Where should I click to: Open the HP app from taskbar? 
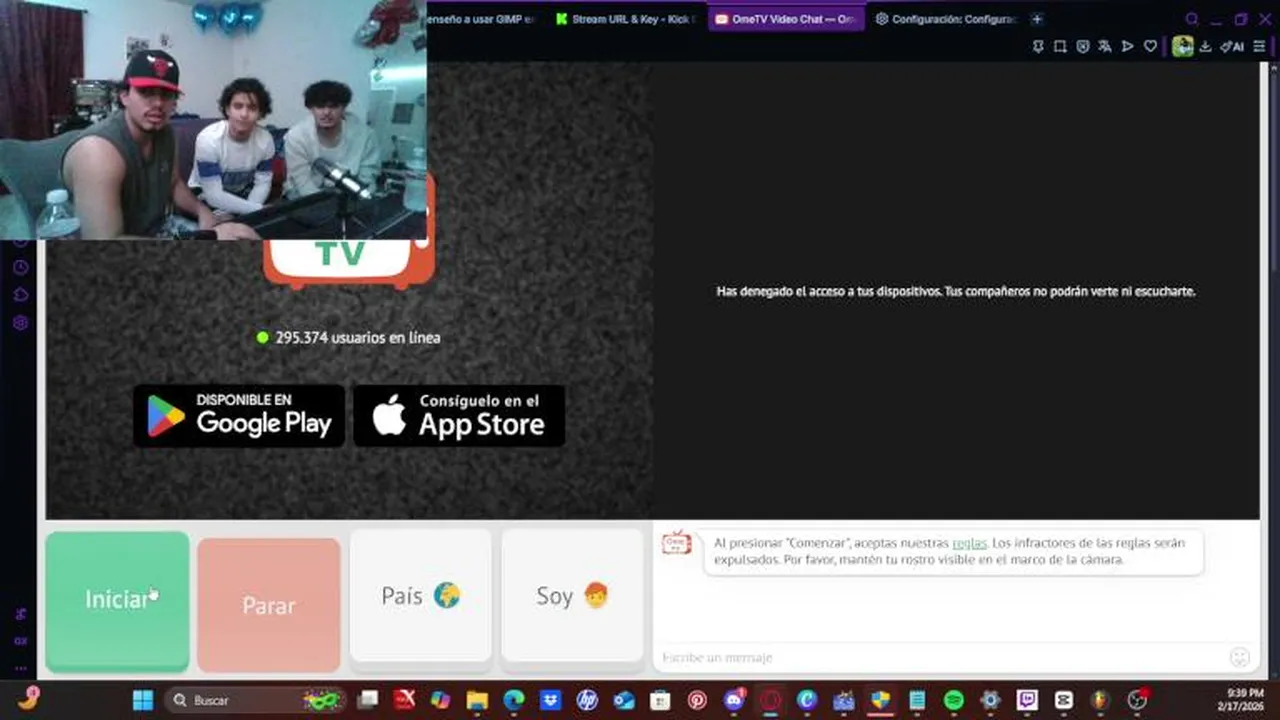tap(587, 700)
